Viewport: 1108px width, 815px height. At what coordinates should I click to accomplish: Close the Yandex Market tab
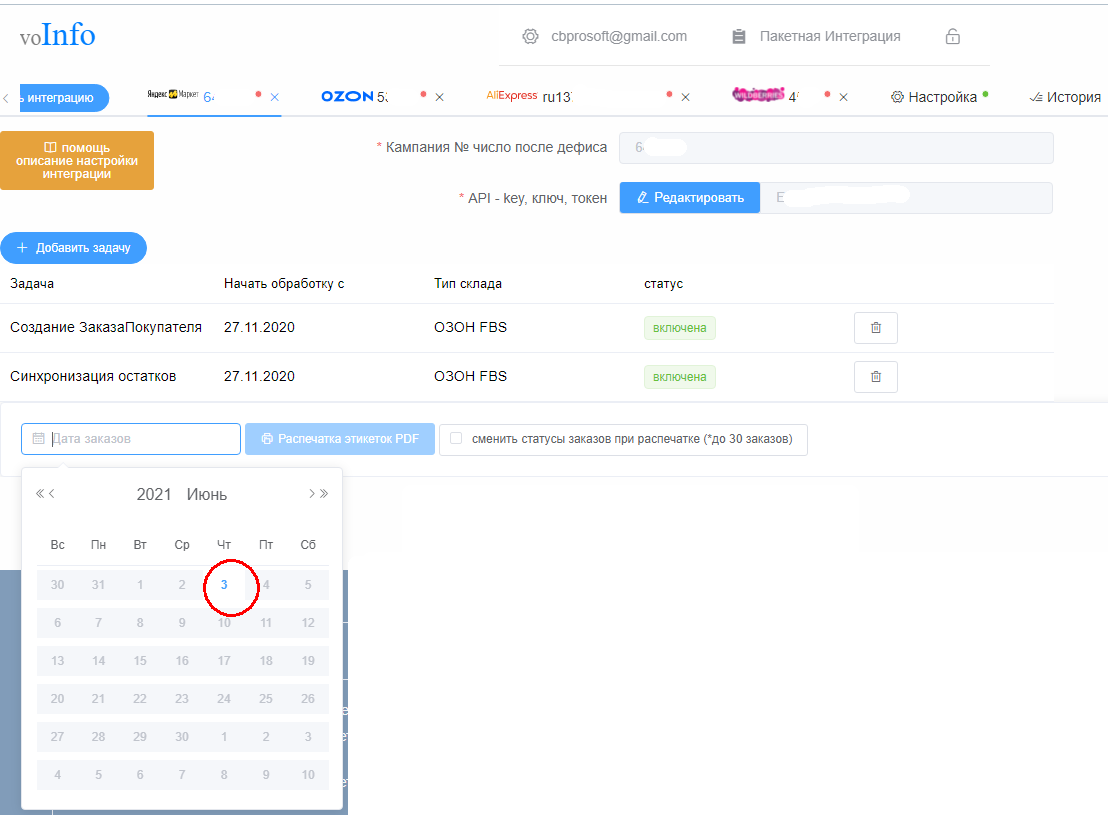click(x=274, y=97)
